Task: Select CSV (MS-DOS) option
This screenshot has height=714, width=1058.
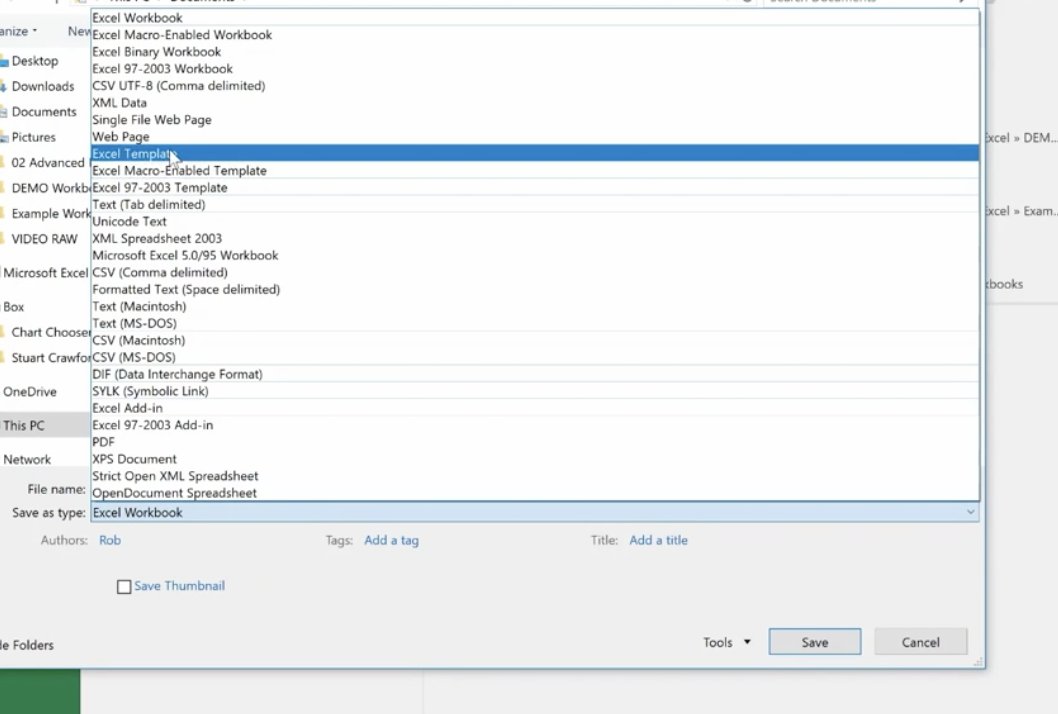Action: point(535,357)
